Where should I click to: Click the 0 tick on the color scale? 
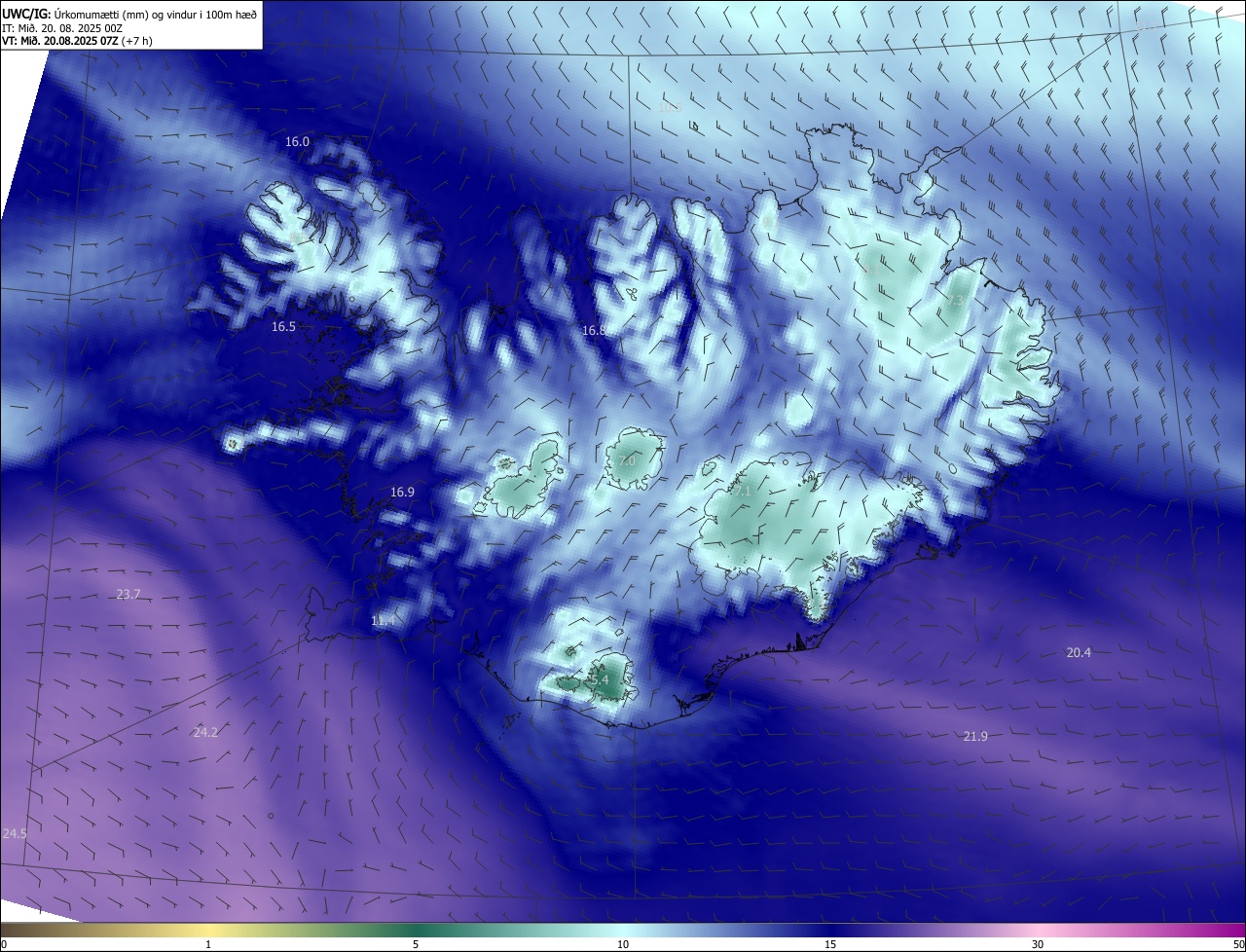(4, 945)
